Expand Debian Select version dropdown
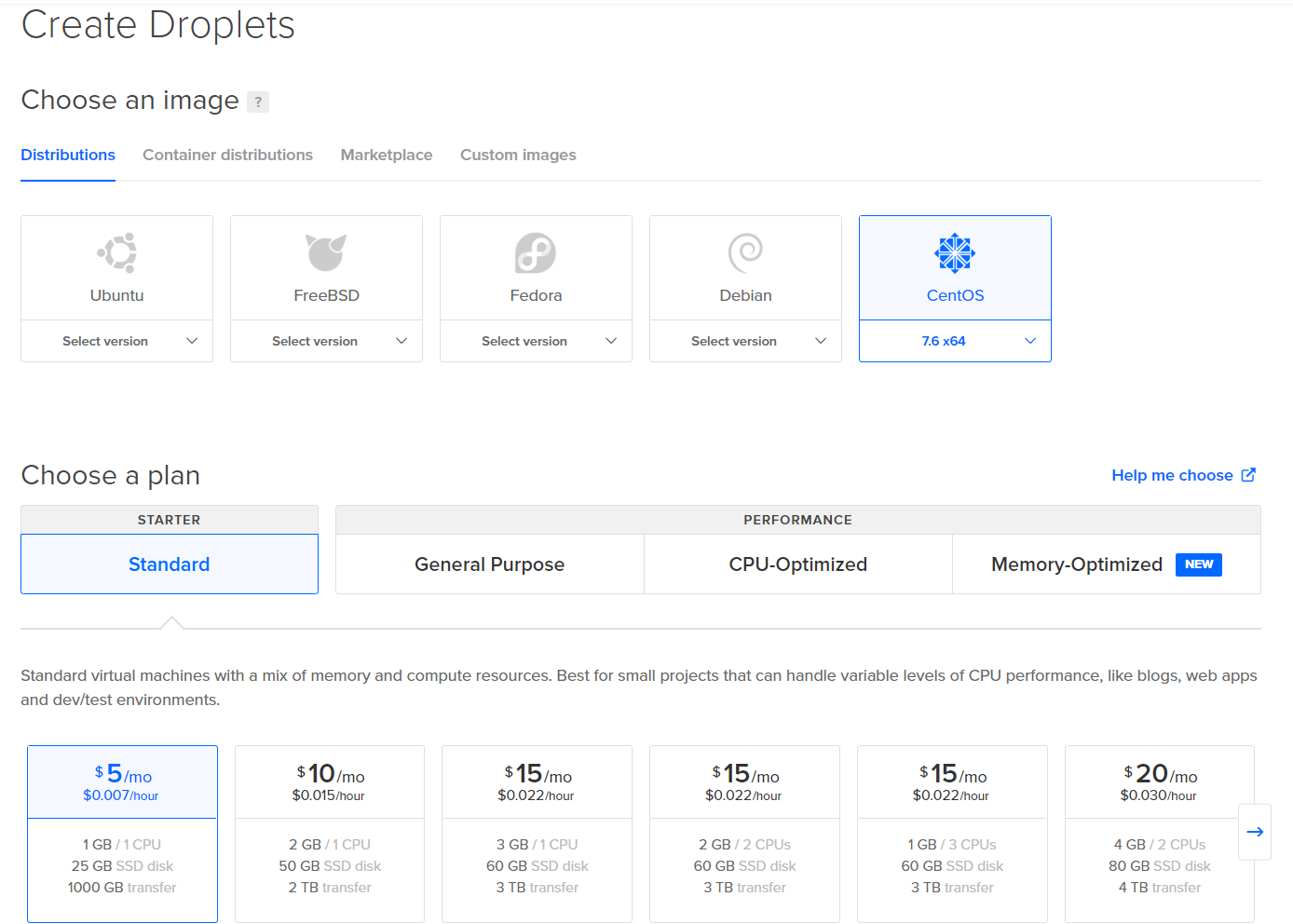This screenshot has height=924, width=1293. (x=745, y=341)
